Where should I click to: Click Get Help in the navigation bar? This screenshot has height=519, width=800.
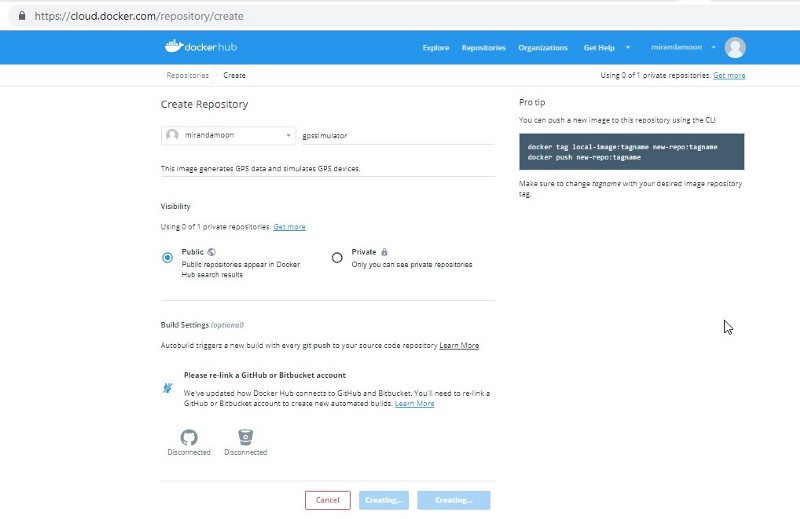pos(599,47)
